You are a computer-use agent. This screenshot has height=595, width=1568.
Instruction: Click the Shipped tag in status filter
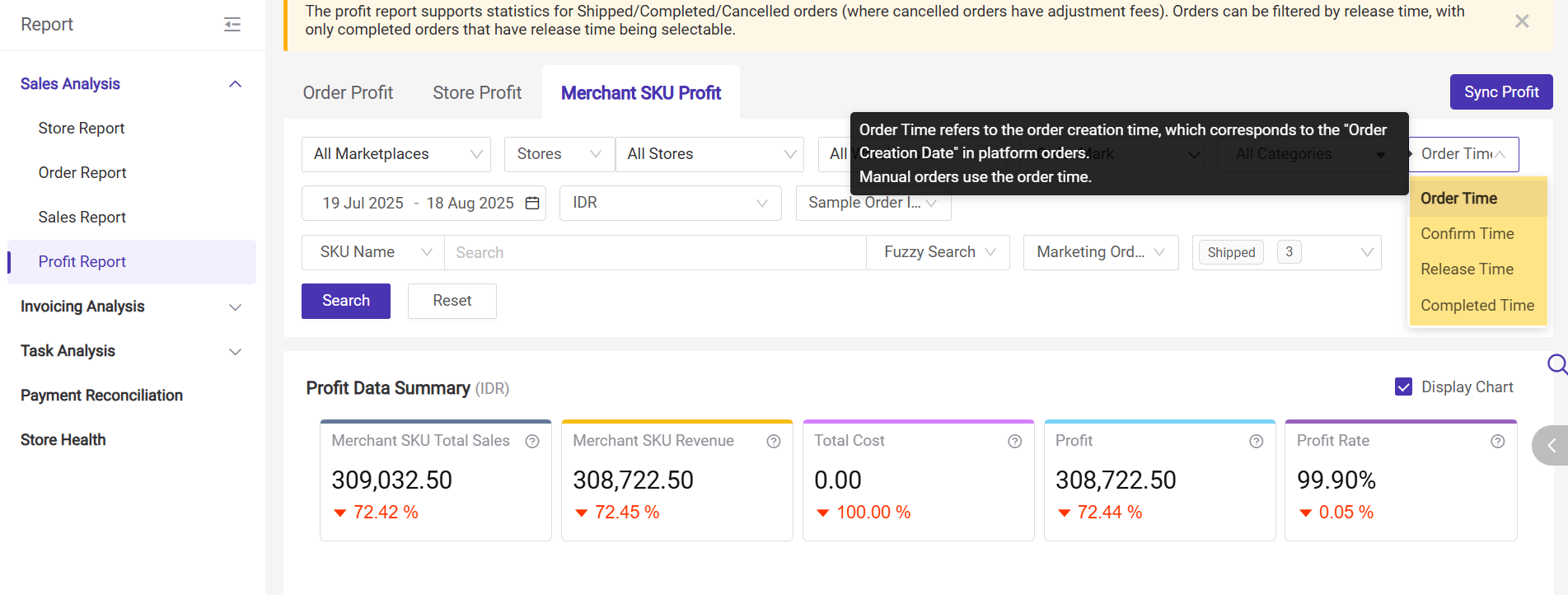(x=1231, y=252)
